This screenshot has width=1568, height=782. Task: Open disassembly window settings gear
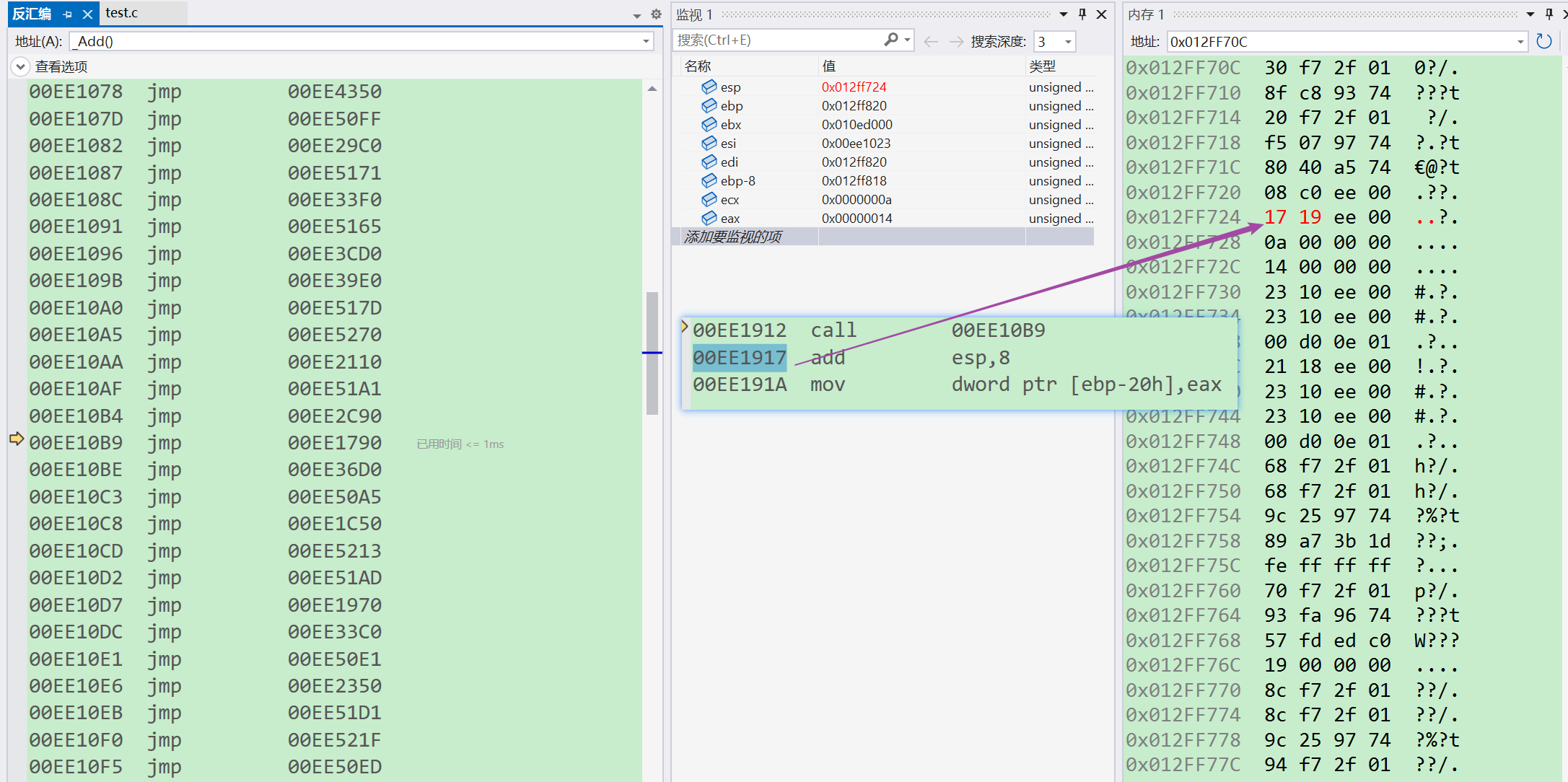pyautogui.click(x=655, y=14)
